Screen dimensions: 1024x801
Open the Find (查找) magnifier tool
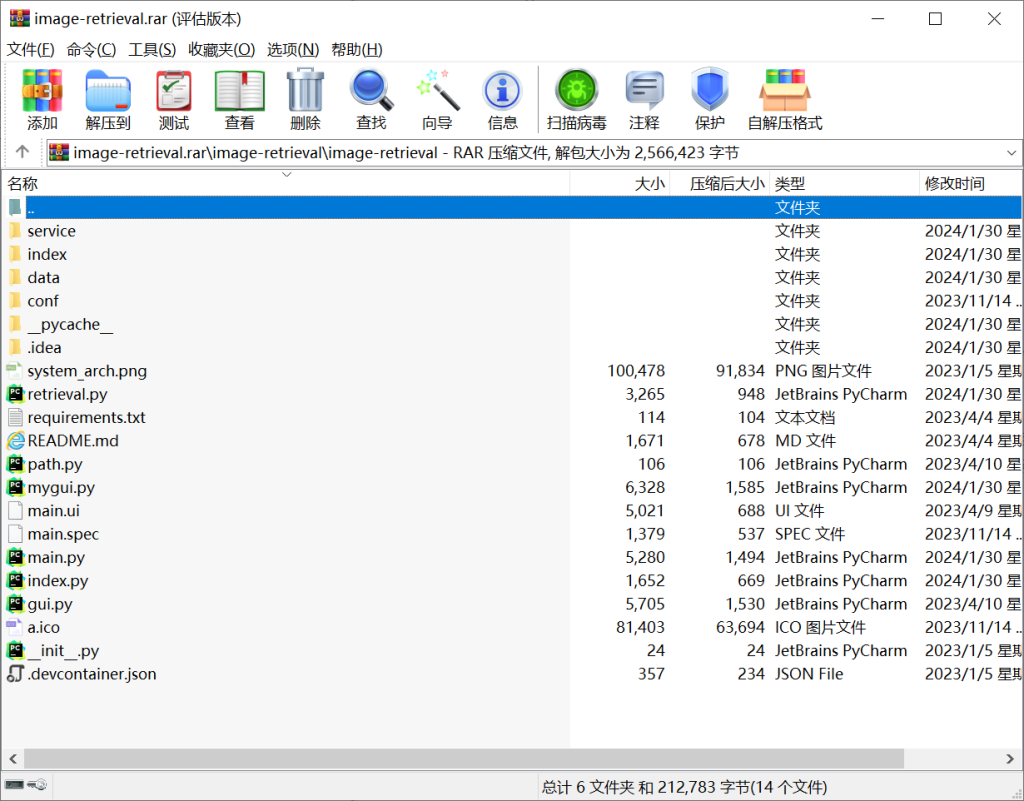coord(371,100)
